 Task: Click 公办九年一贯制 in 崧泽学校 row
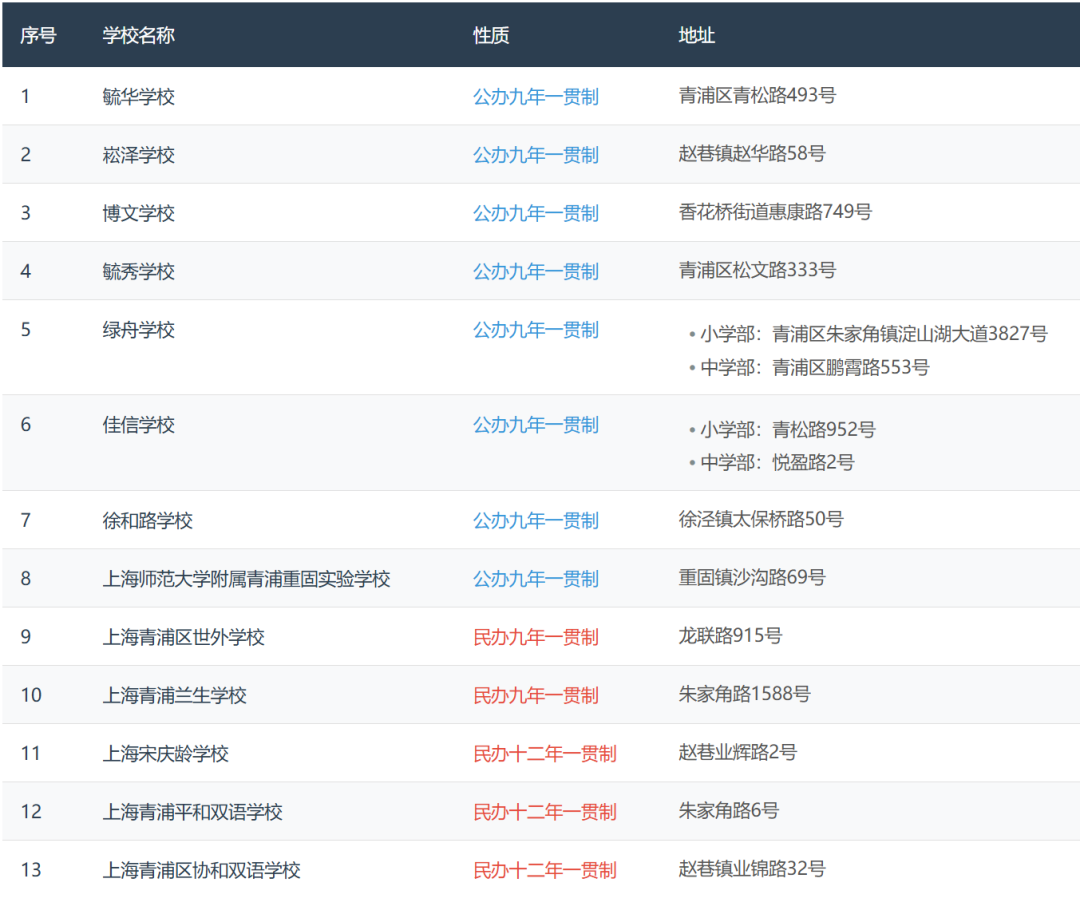(x=536, y=155)
